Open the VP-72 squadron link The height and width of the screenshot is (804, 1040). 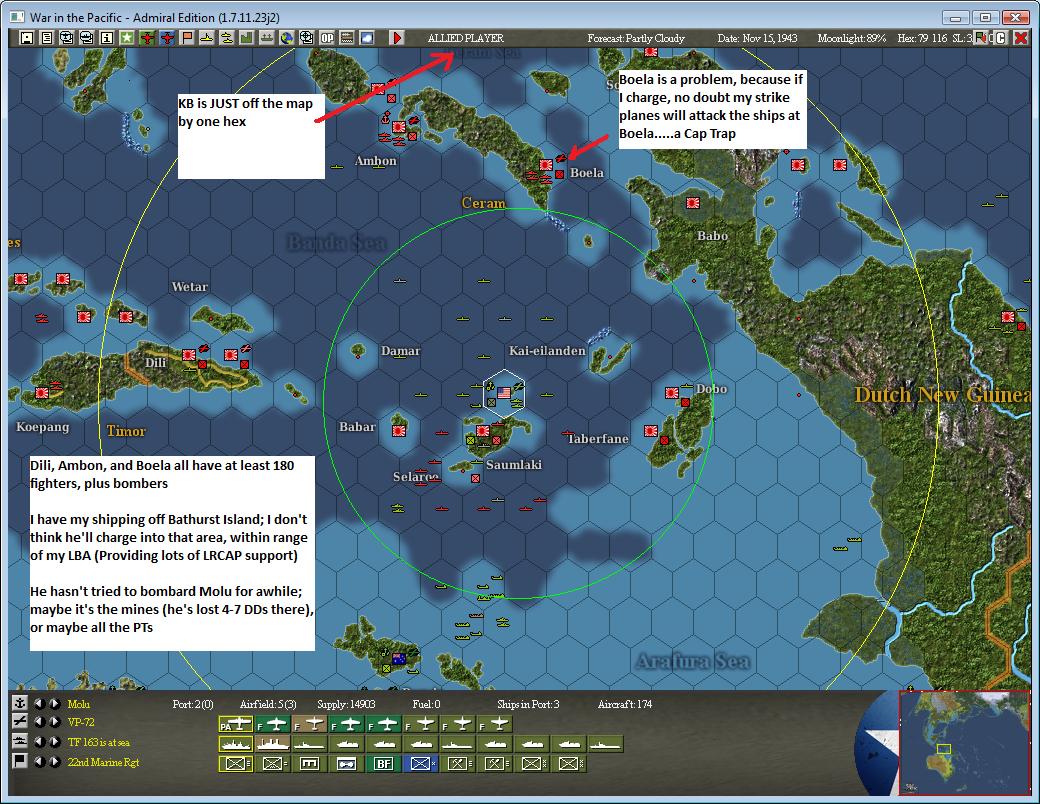point(81,722)
